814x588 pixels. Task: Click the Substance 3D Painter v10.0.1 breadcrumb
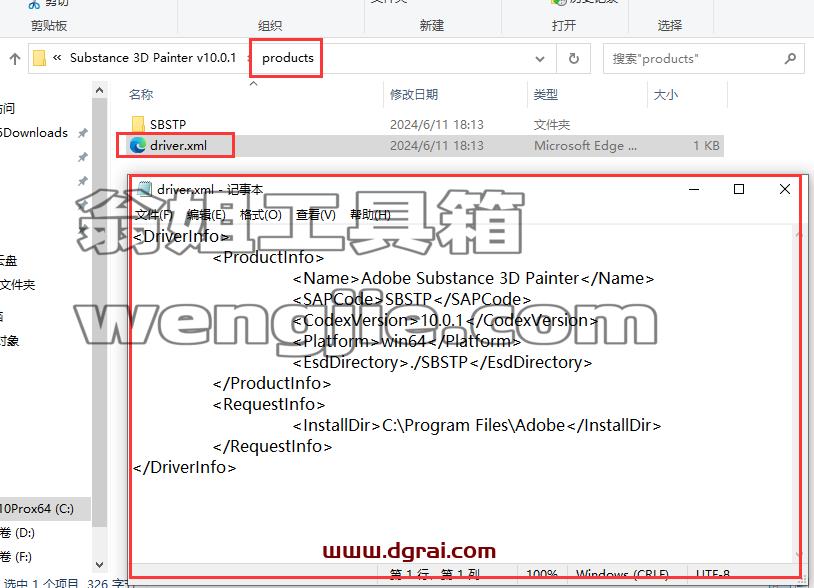pos(153,58)
